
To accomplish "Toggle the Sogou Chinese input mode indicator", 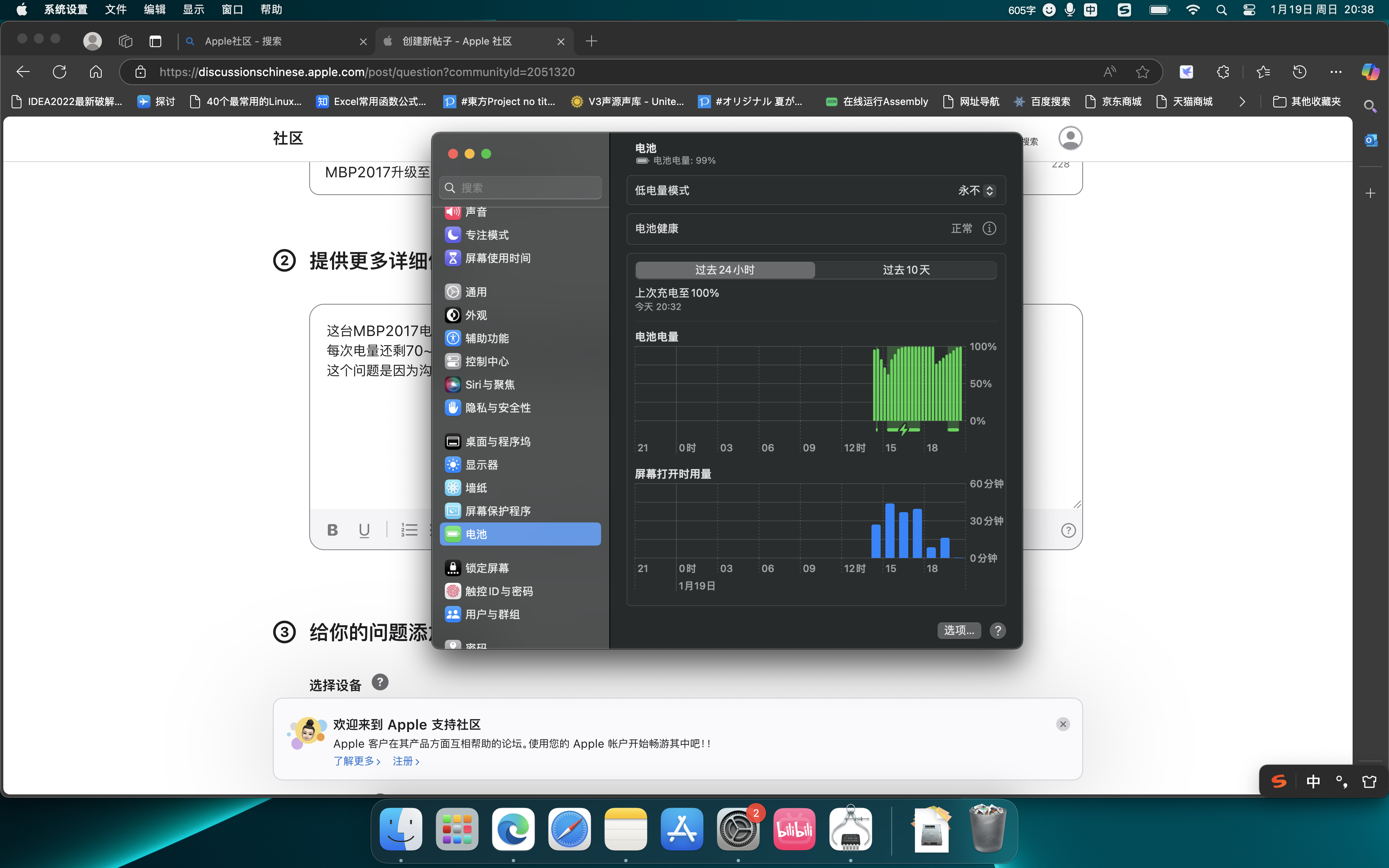I will tap(1313, 781).
